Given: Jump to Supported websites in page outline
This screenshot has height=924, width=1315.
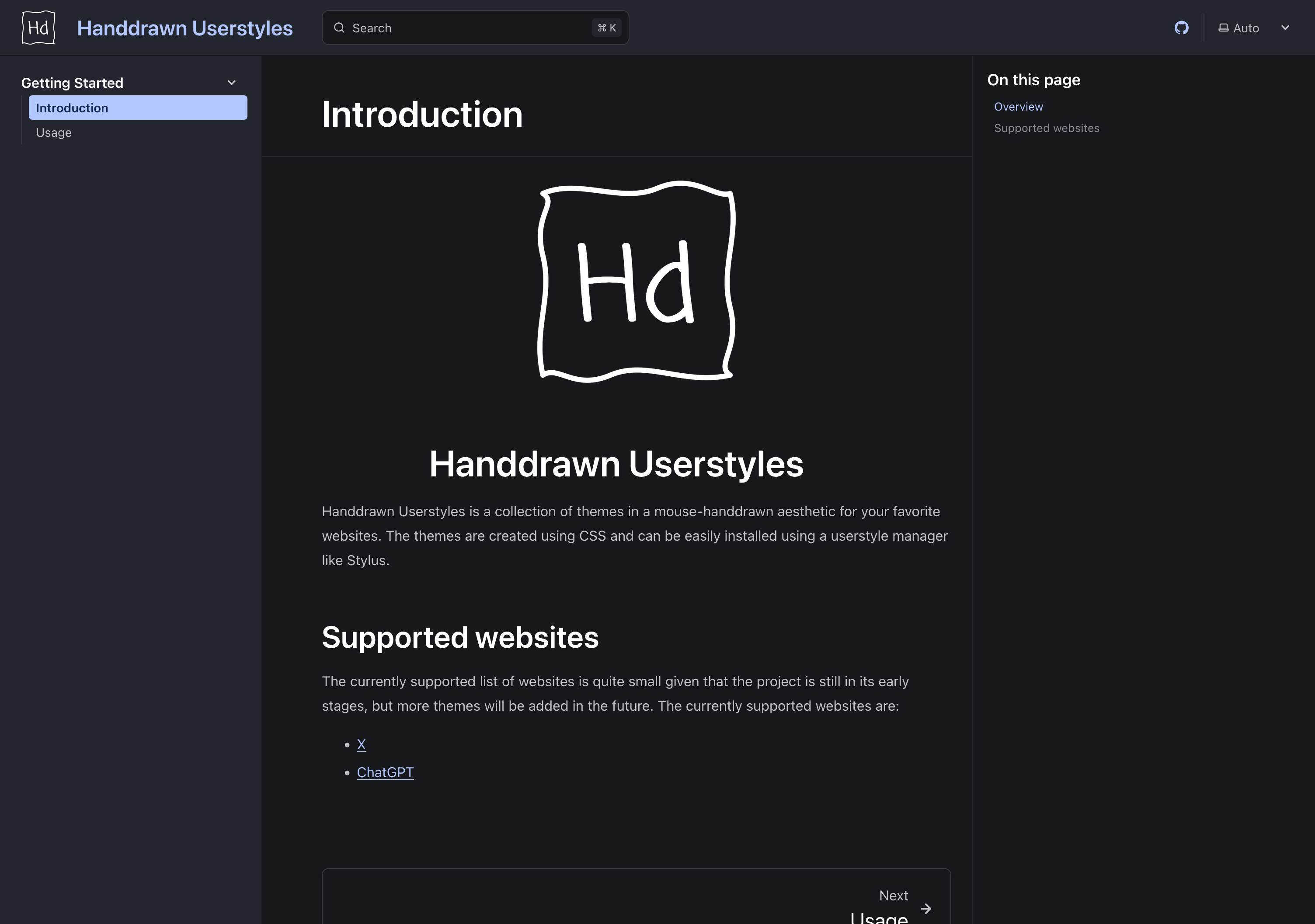Looking at the screenshot, I should point(1047,128).
